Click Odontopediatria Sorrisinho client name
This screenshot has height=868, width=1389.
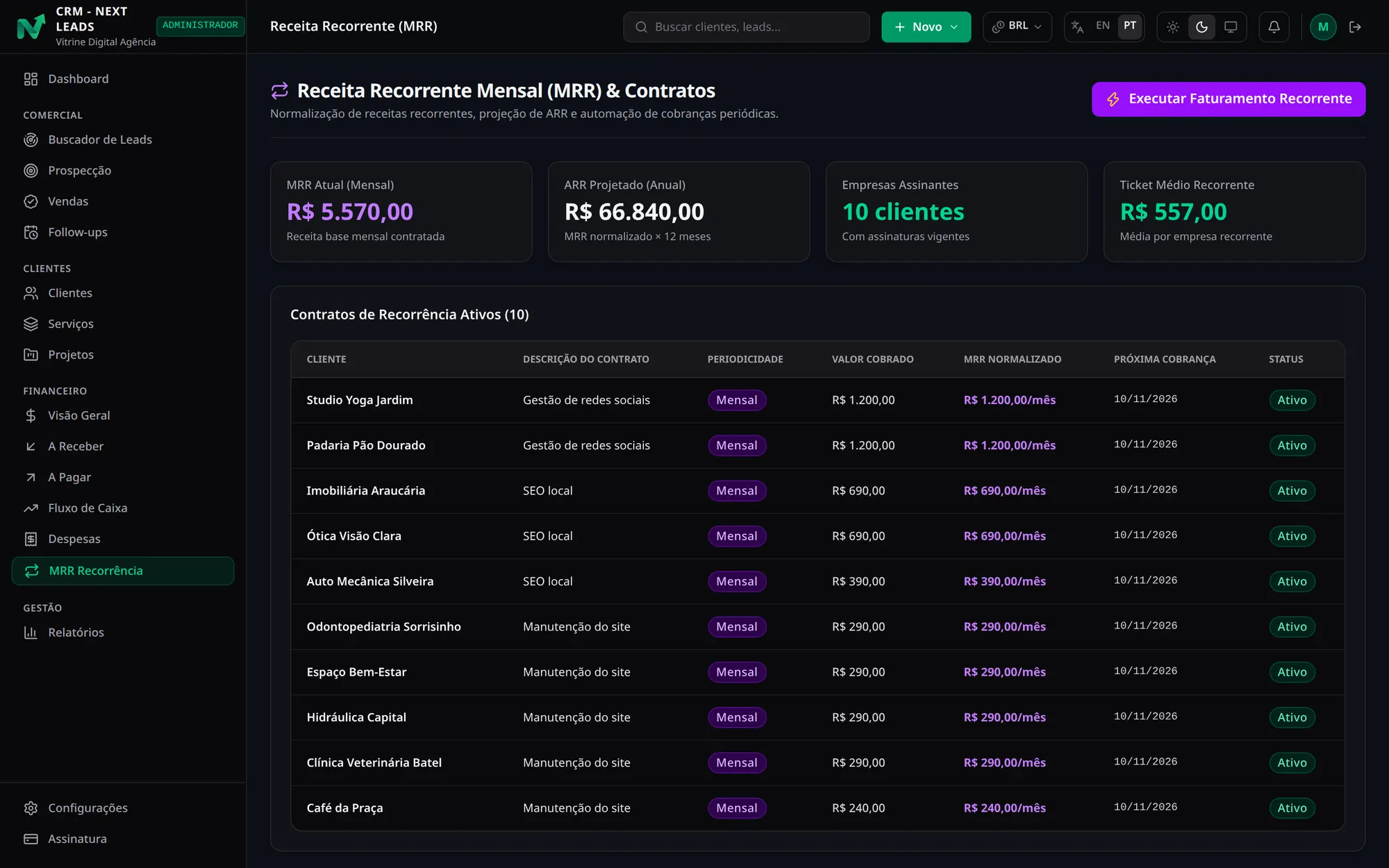point(383,627)
